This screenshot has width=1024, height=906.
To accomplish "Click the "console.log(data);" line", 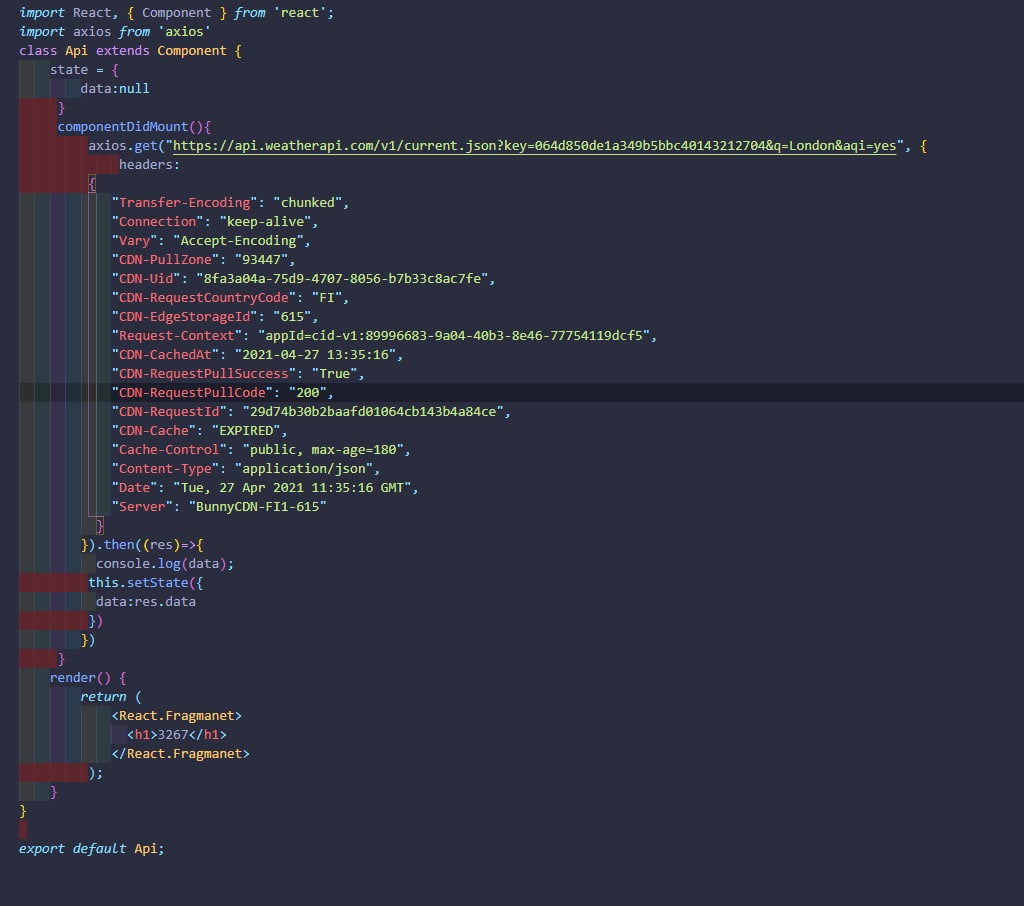I will [165, 563].
